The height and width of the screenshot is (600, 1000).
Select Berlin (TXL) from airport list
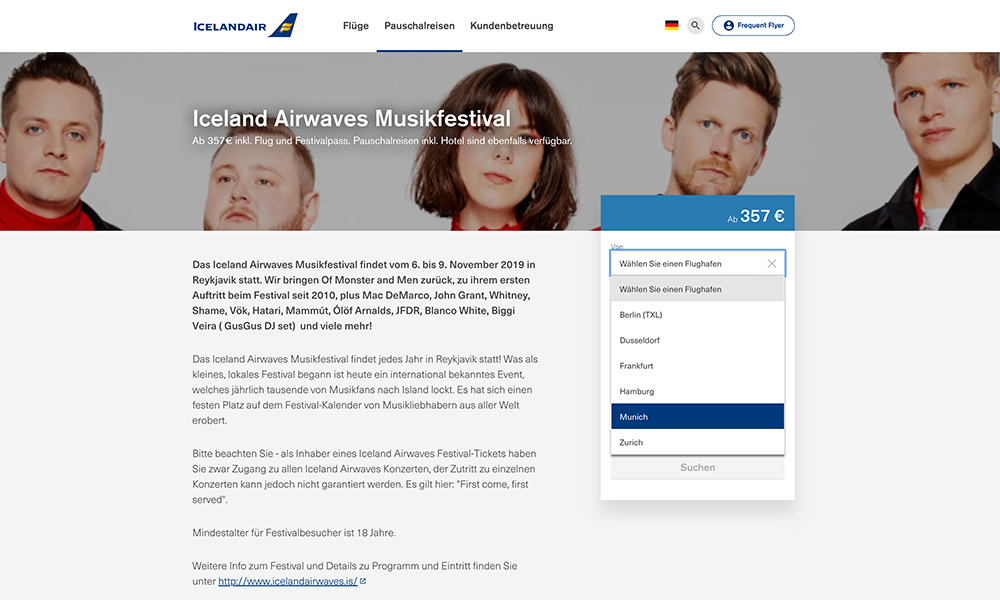(x=698, y=314)
